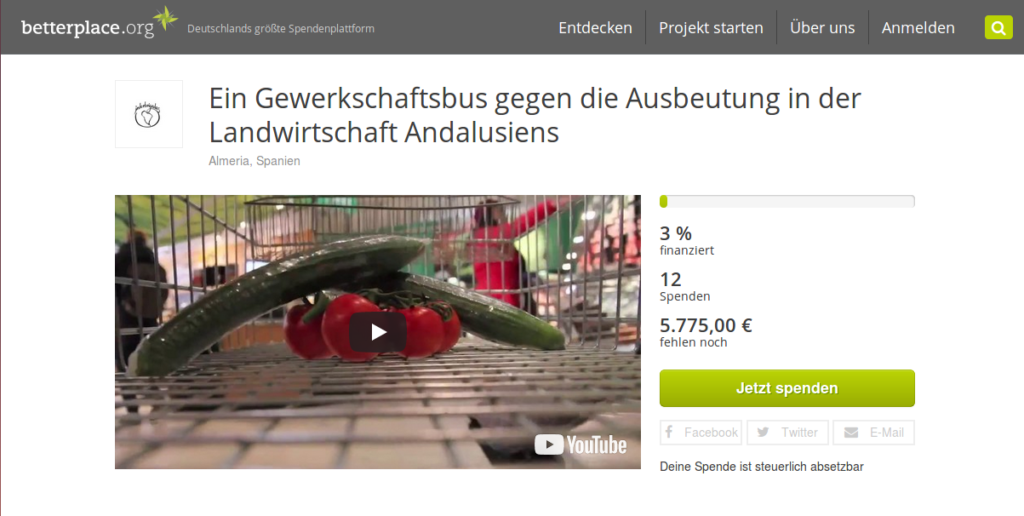Click the cucumber video thumbnail image
The image size is (1024, 516).
pos(377,332)
